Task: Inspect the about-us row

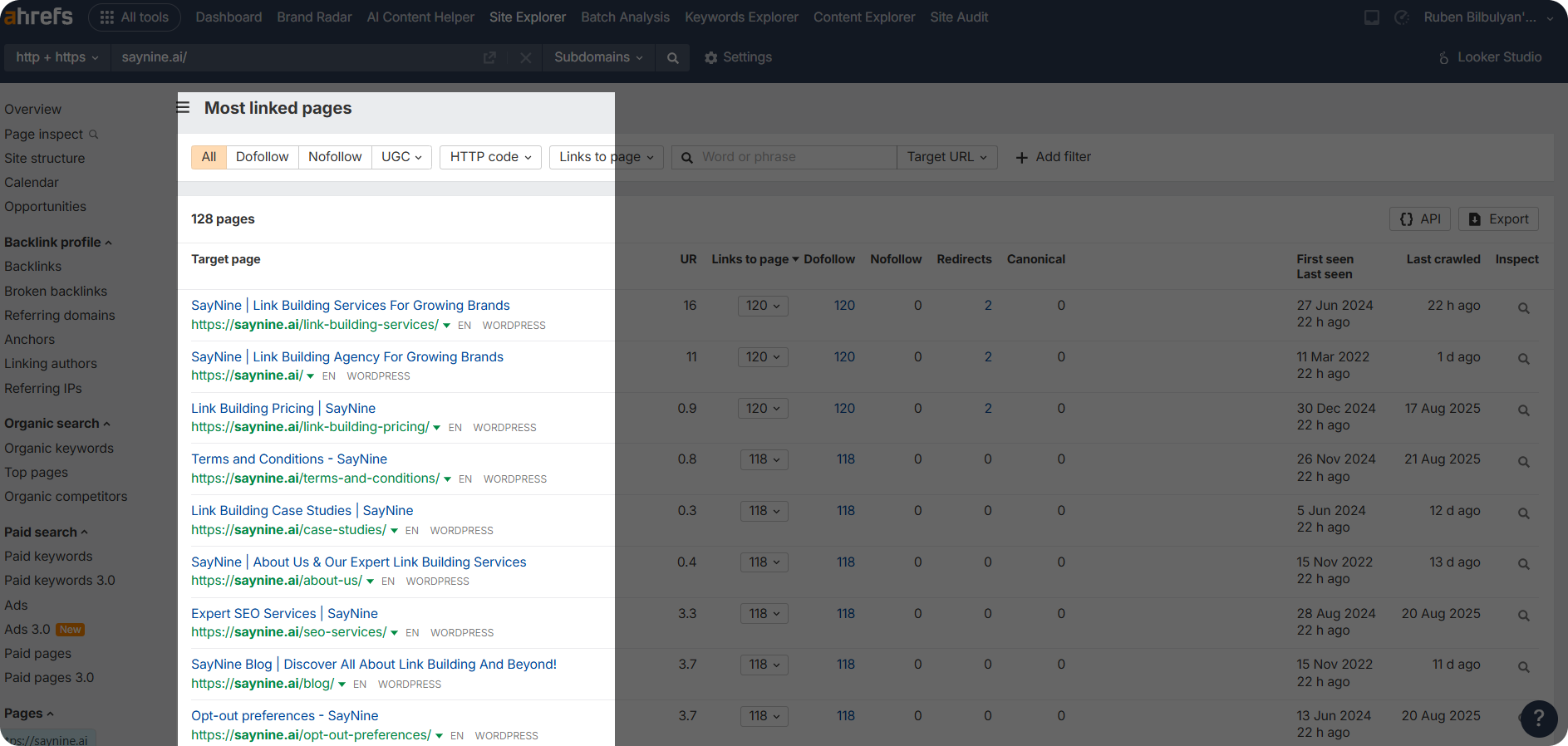Action: coord(1523,564)
